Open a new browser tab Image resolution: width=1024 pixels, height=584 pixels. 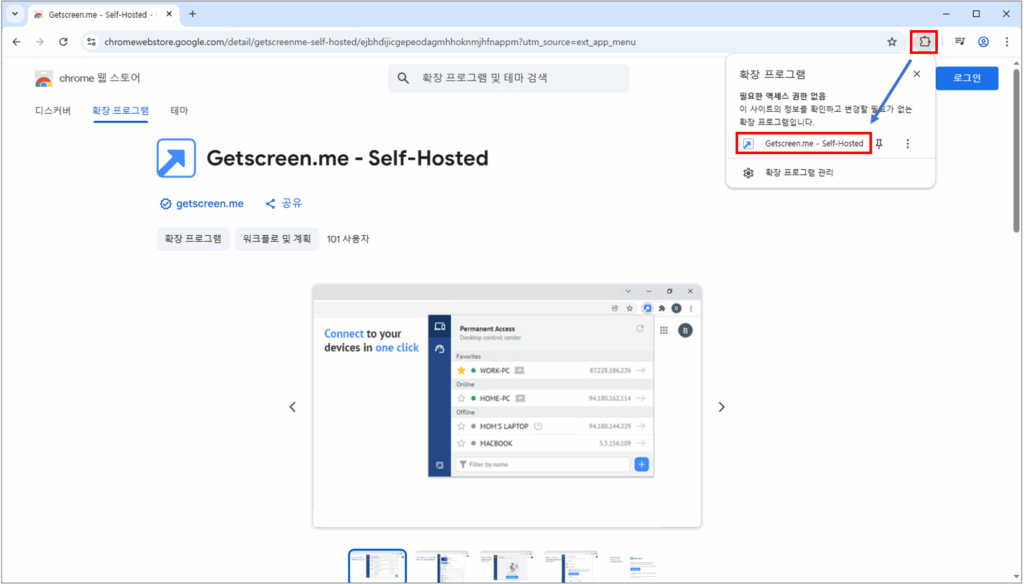pos(192,14)
